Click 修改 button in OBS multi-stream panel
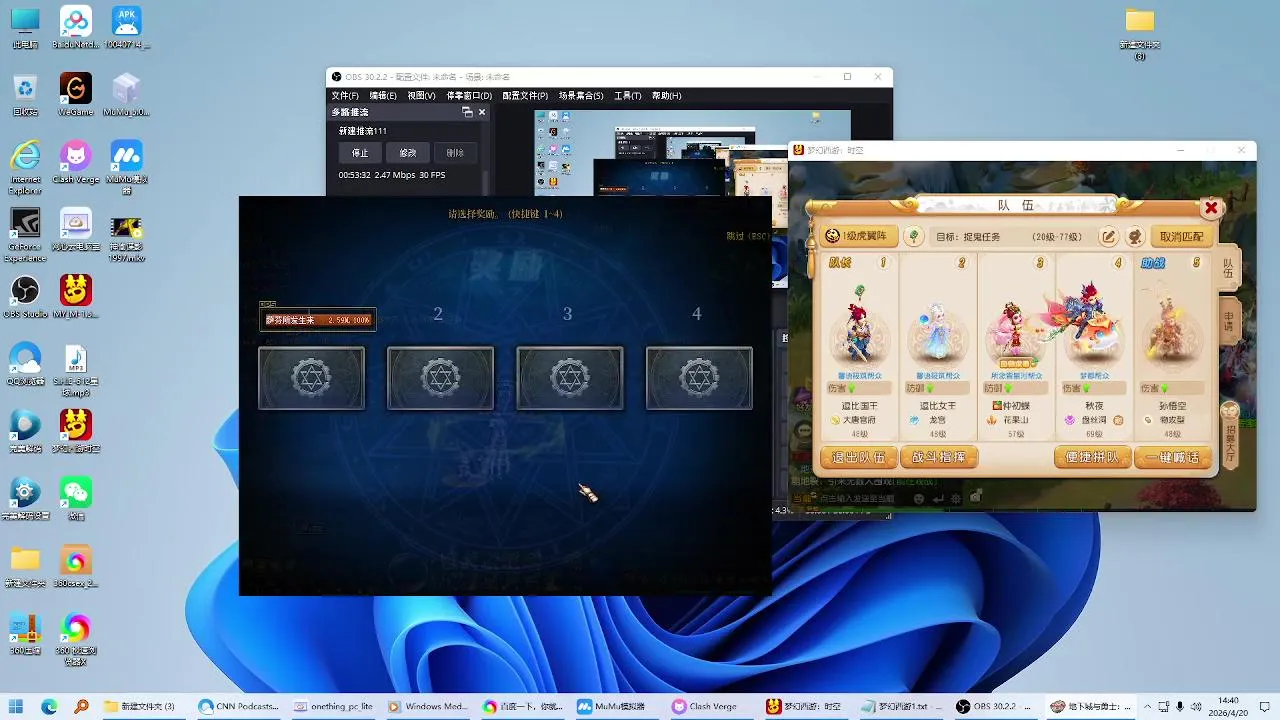Image resolution: width=1280 pixels, height=720 pixels. tap(408, 153)
